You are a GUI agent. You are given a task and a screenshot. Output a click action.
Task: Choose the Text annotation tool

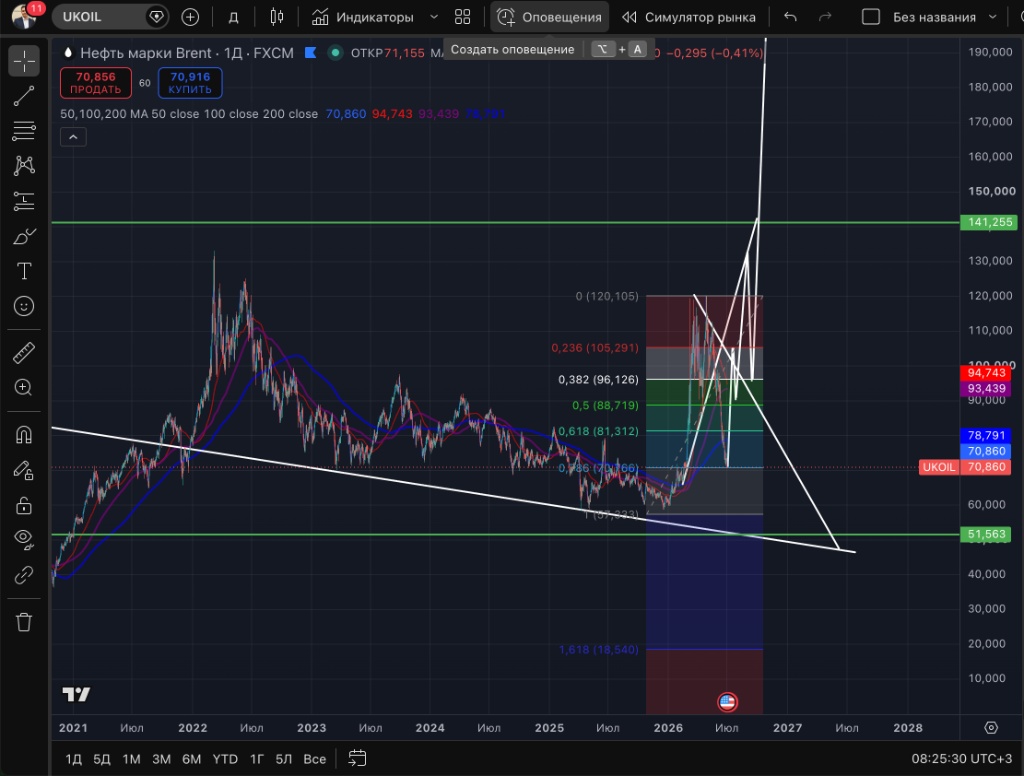24,271
